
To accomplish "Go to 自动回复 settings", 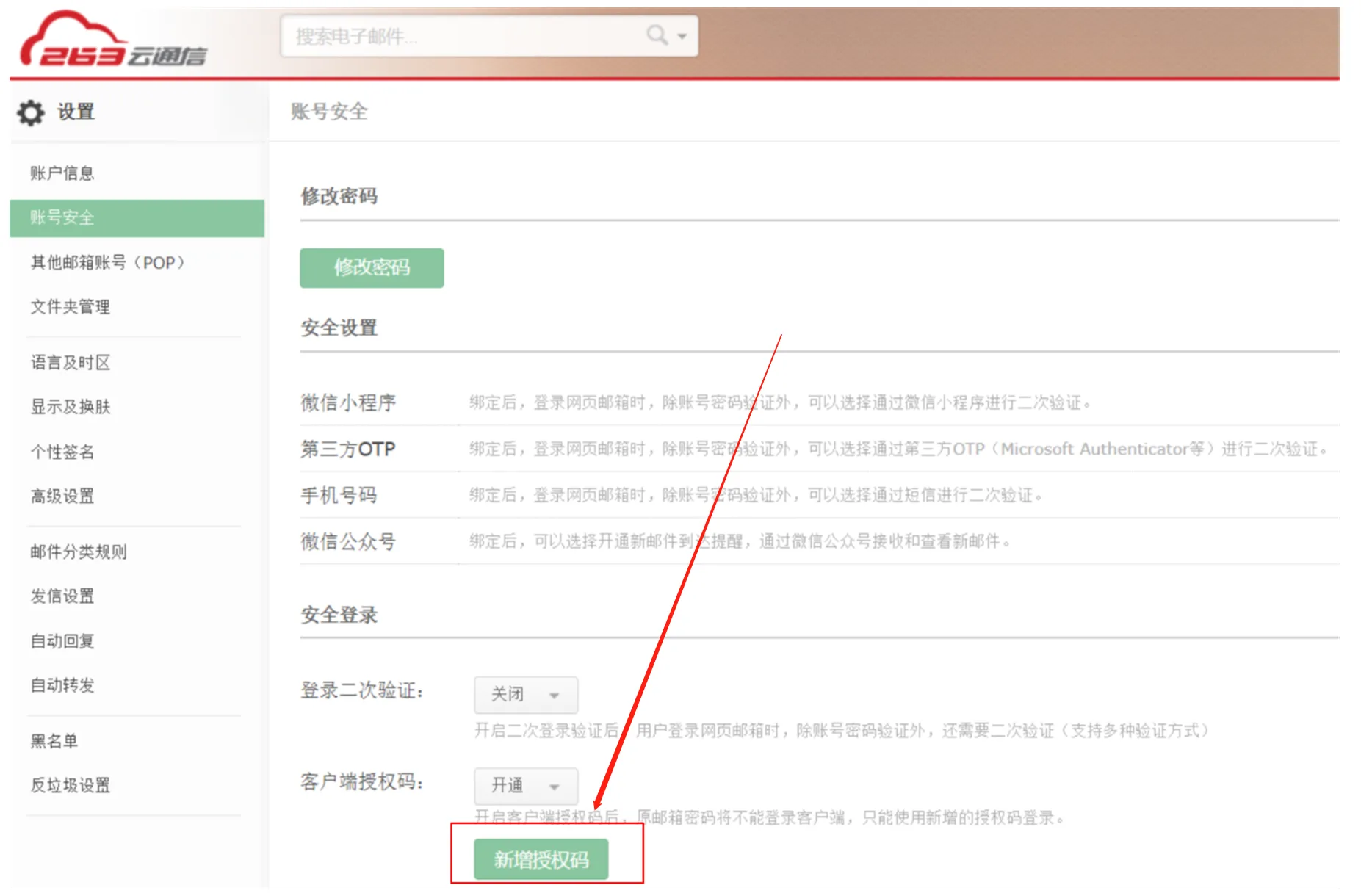I will (62, 641).
